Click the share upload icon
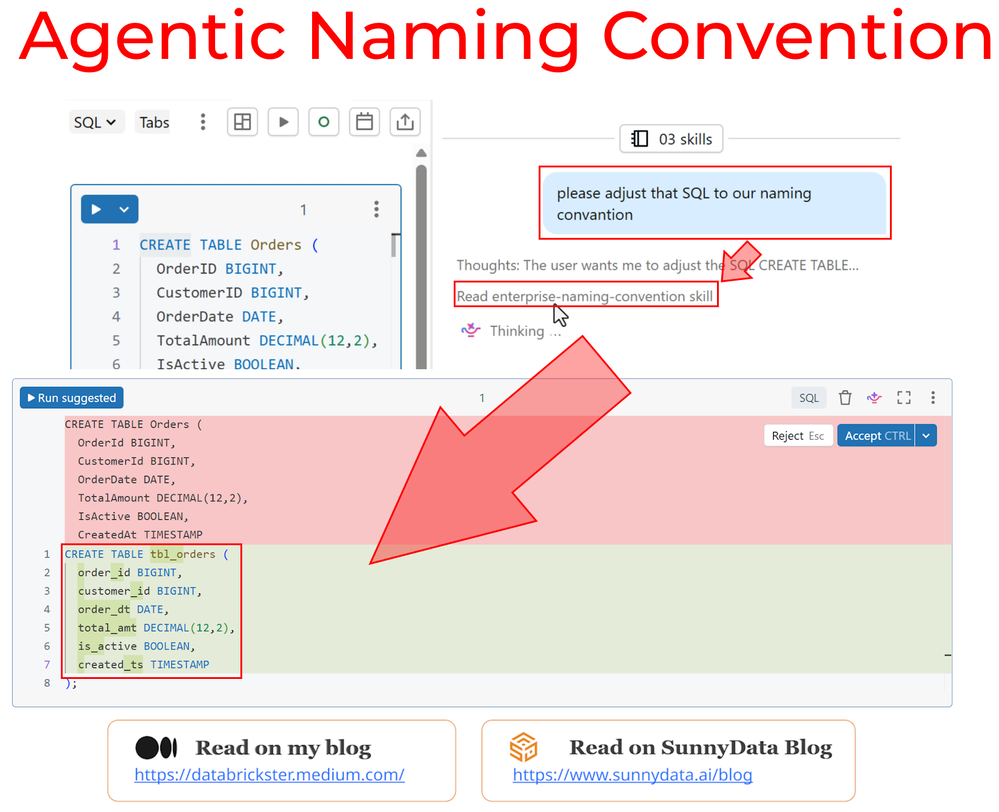 pos(405,122)
